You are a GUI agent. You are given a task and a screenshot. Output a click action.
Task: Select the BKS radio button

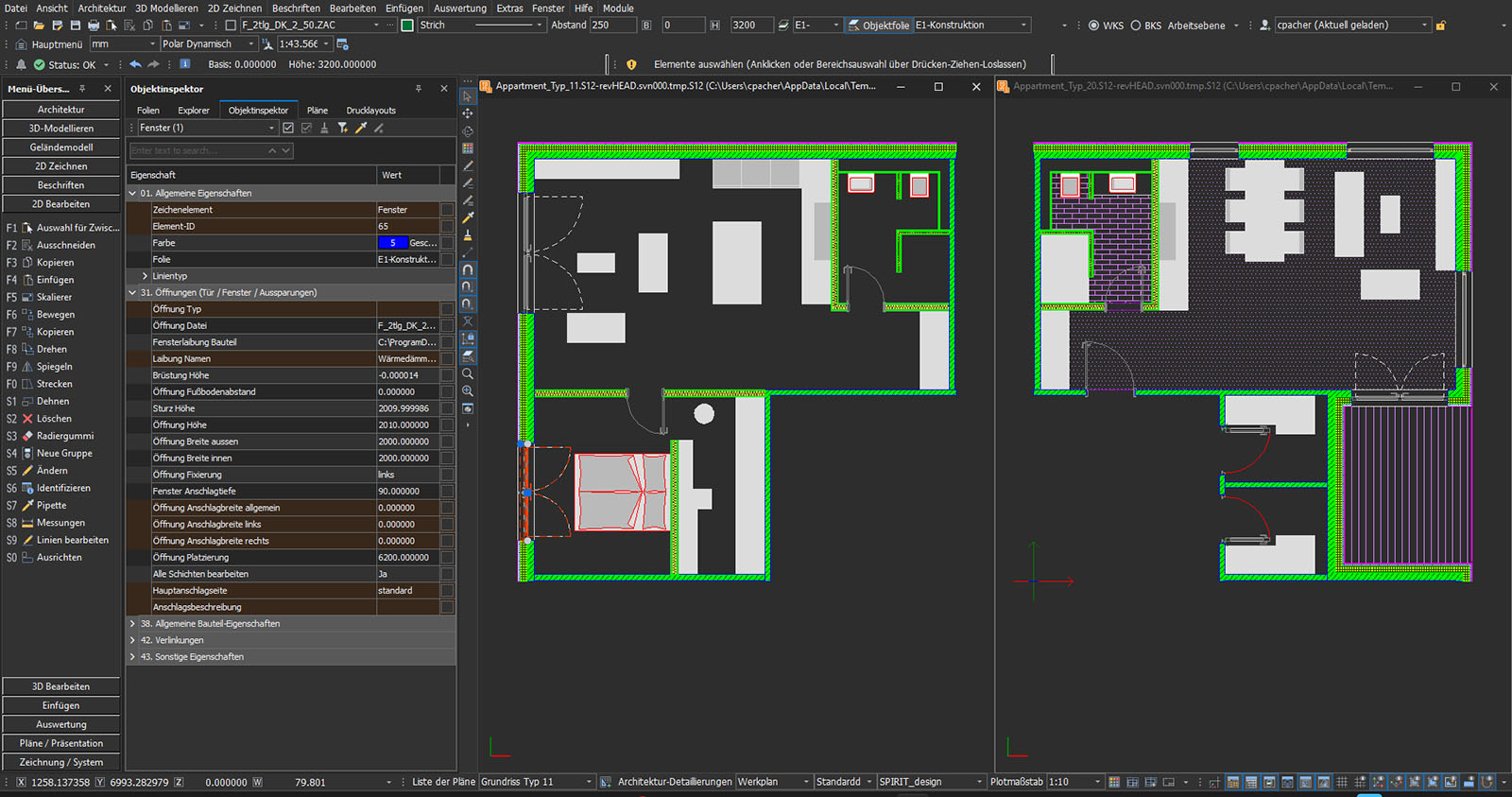[x=1136, y=26]
